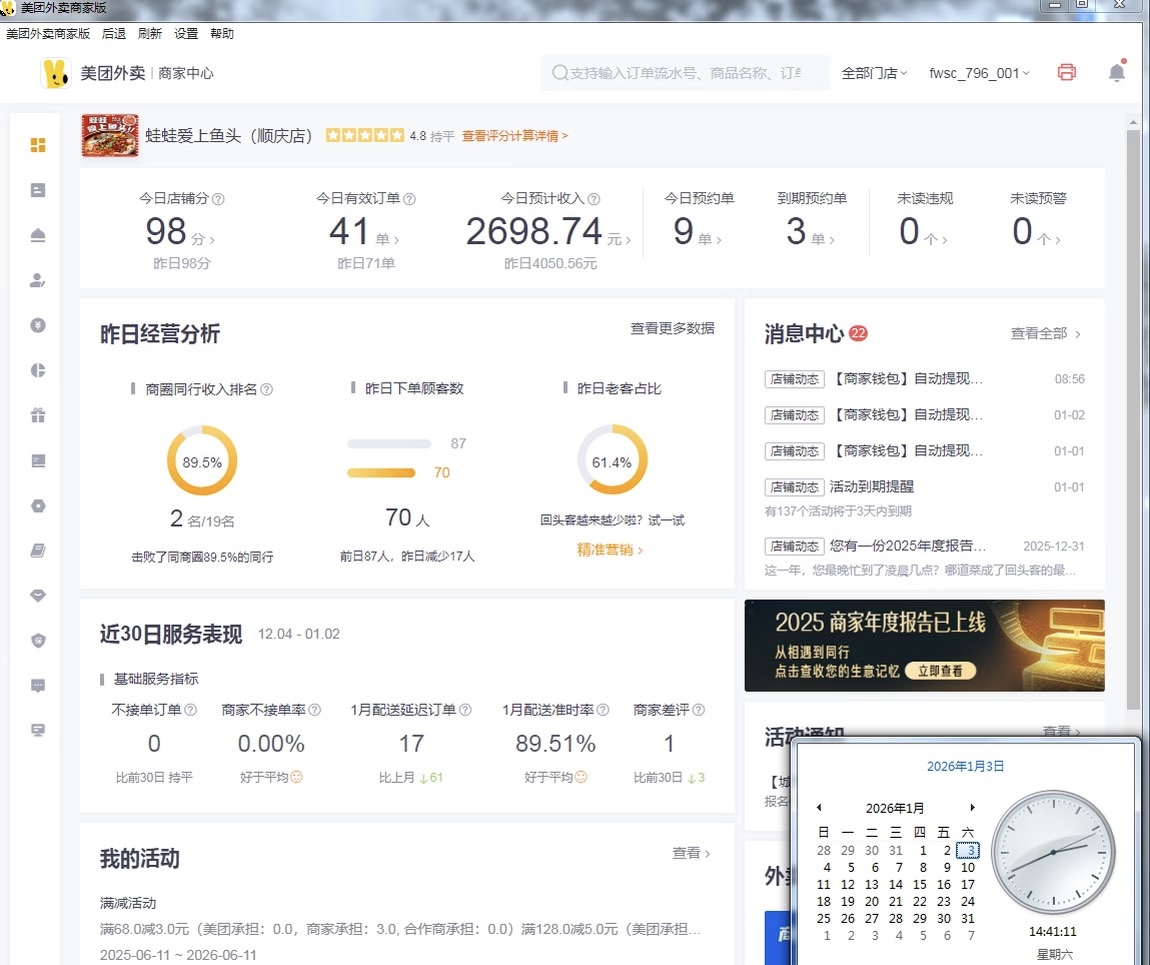This screenshot has width=1150, height=965.
Task: Click the next month arrow on the calendar
Action: point(972,807)
